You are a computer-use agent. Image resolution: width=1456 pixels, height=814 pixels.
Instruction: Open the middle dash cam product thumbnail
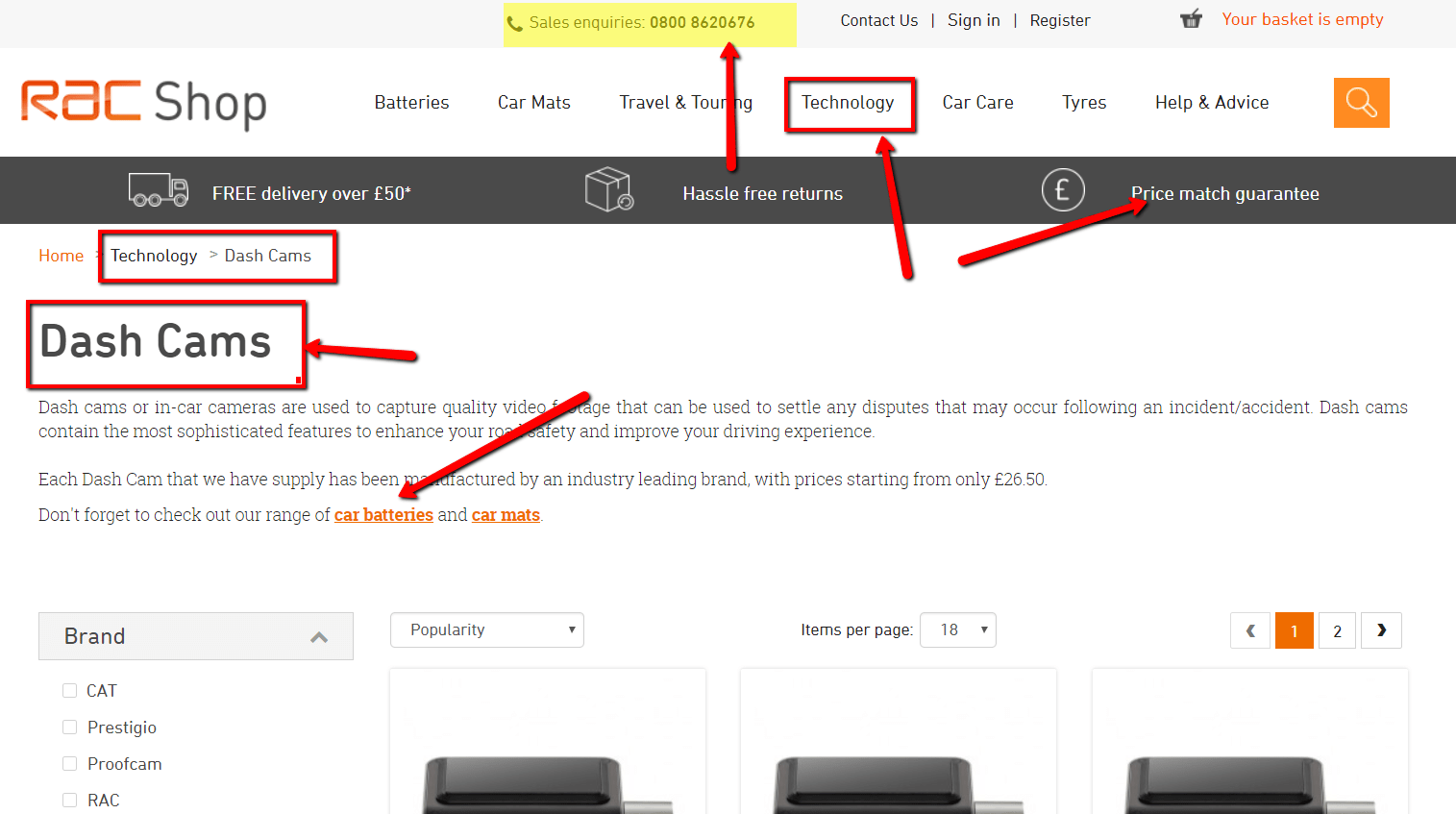pyautogui.click(x=899, y=742)
